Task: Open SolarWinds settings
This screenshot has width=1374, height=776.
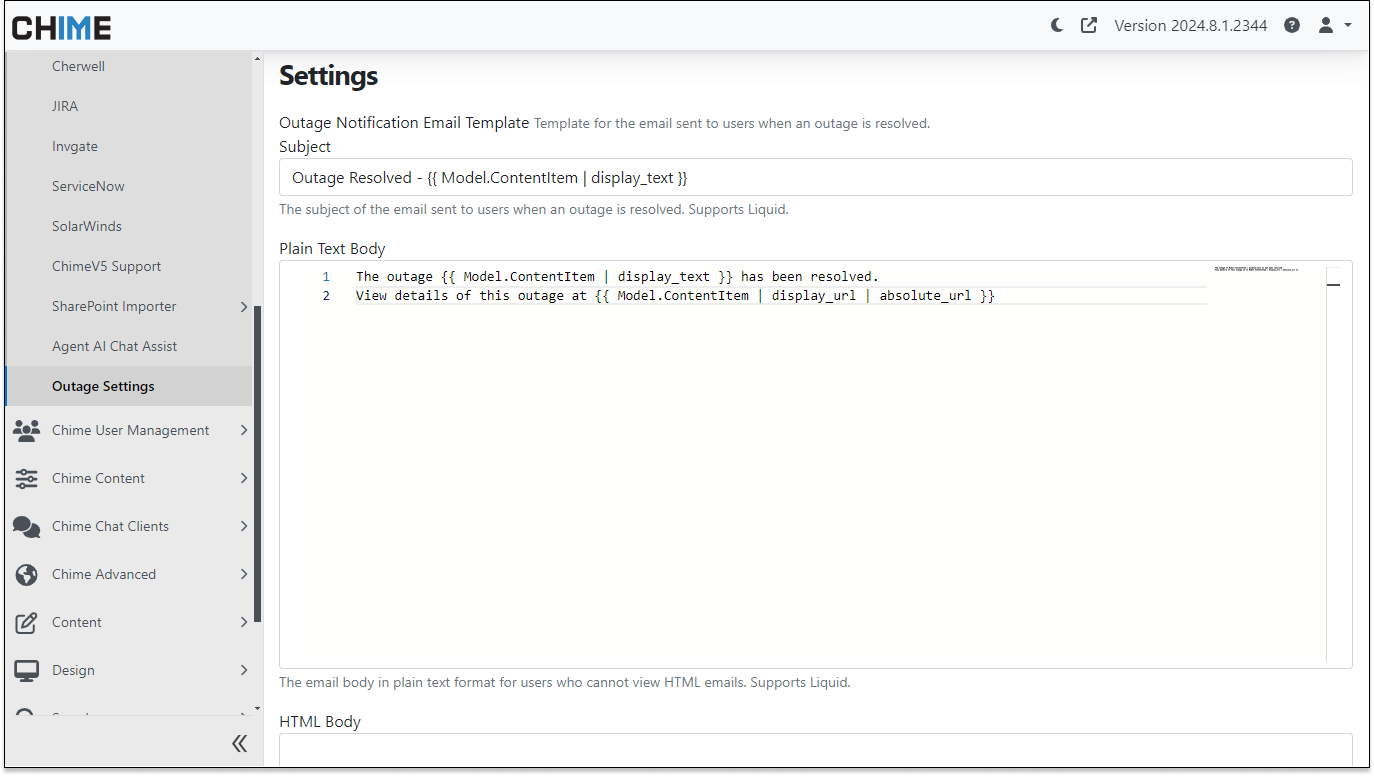Action: (128, 226)
